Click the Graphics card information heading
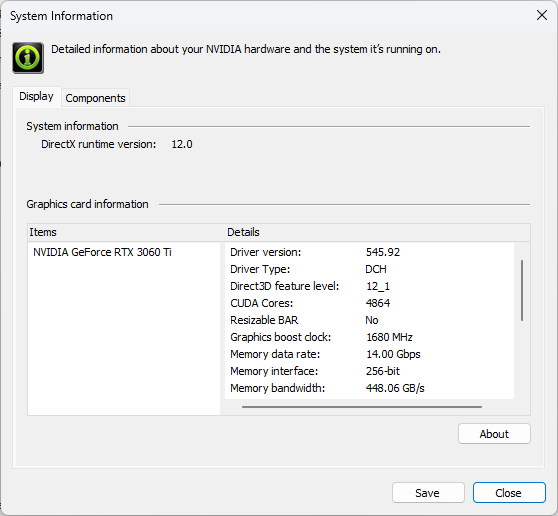This screenshot has height=516, width=558. tap(87, 204)
